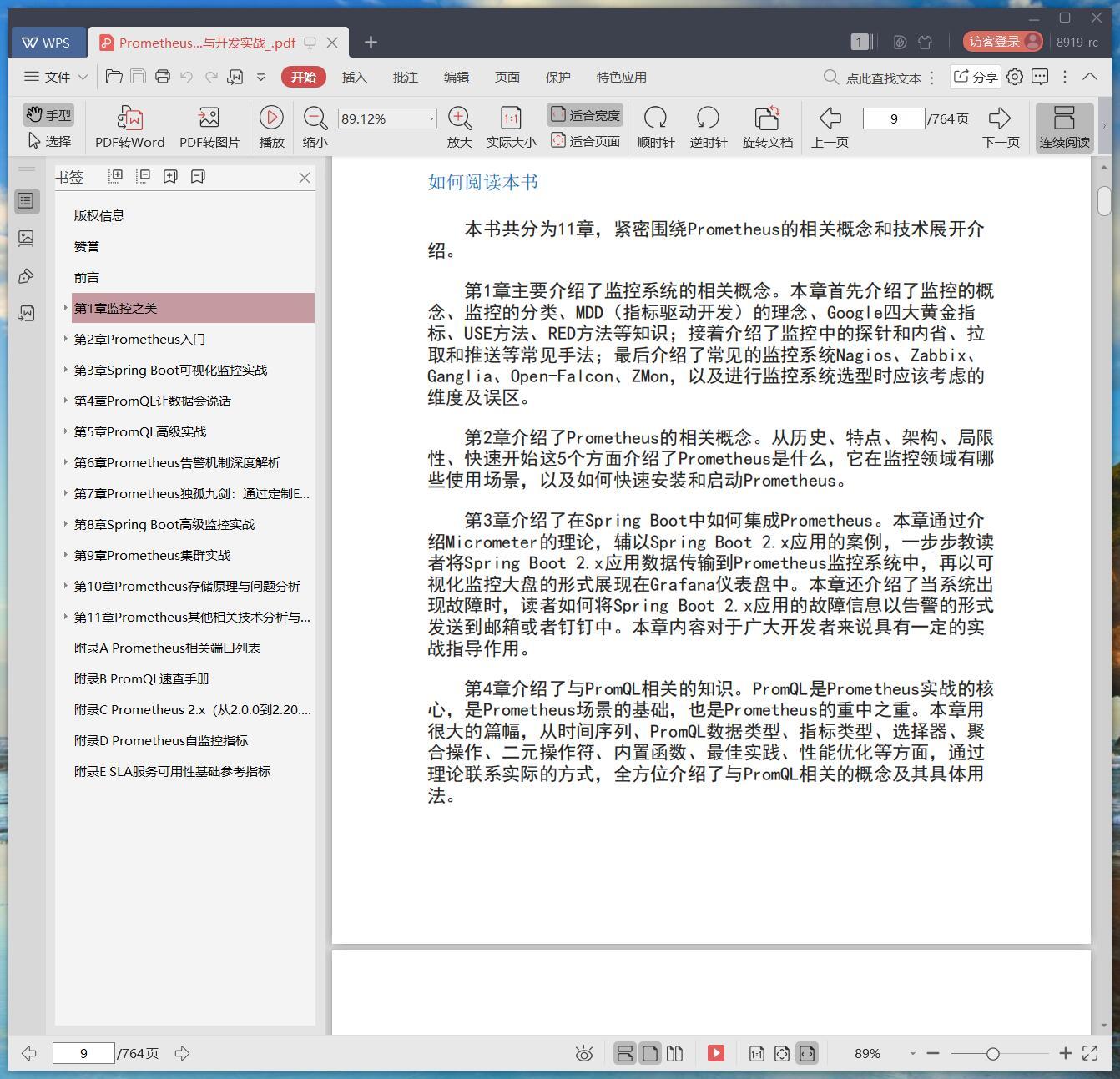Click the open file folder icon
Screen dimensions: 1120x1079
tap(114, 77)
